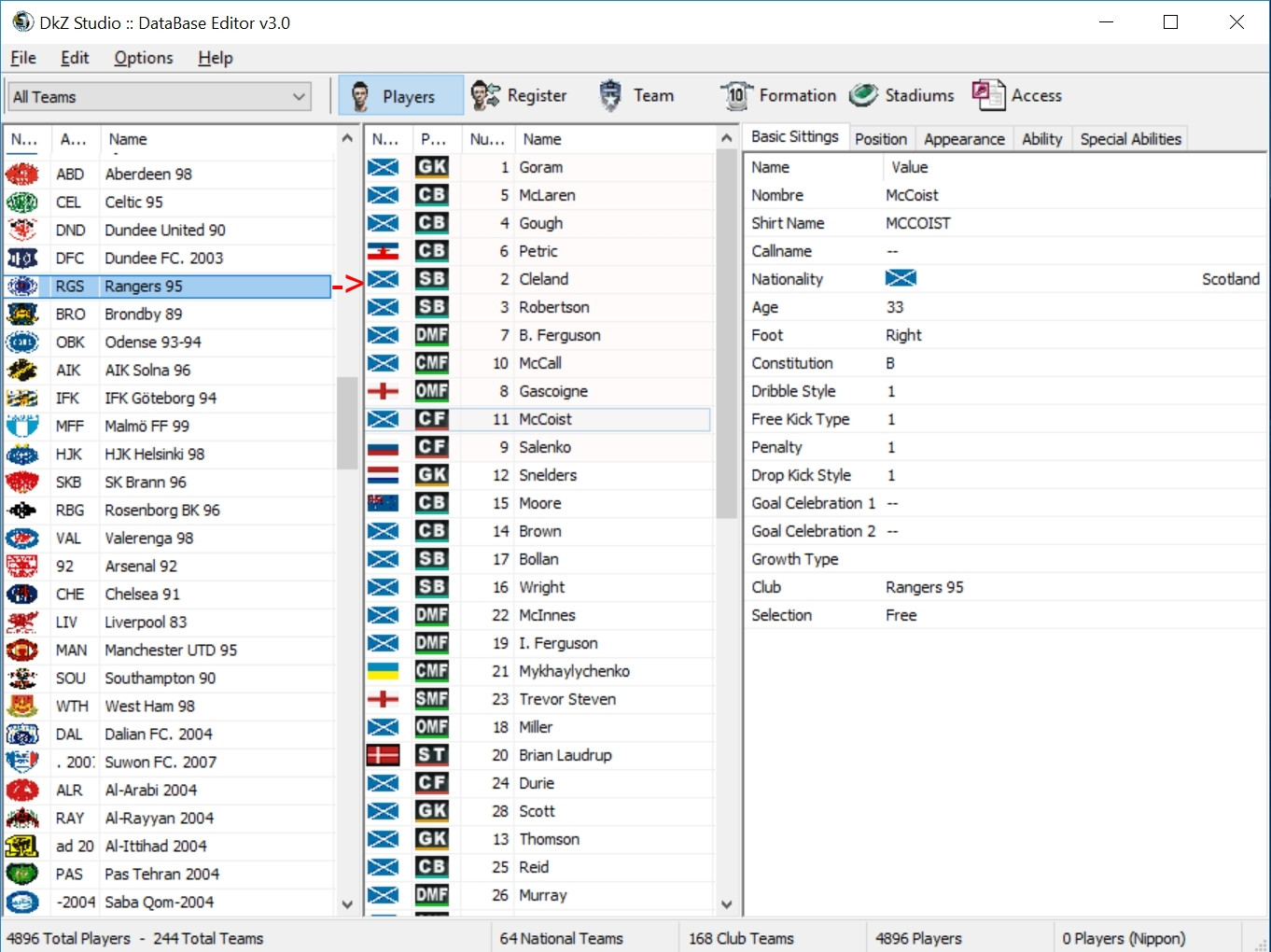The height and width of the screenshot is (952, 1271).
Task: Switch to the Appearance tab
Action: 964,139
